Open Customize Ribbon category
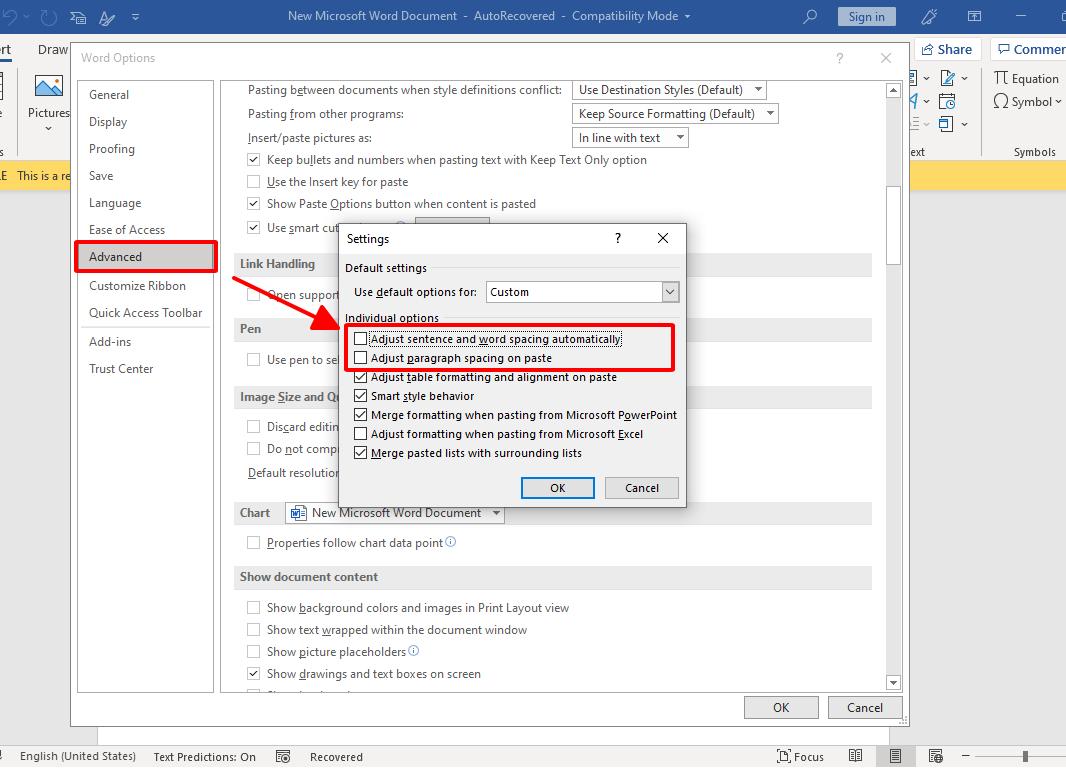 pyautogui.click(x=137, y=285)
